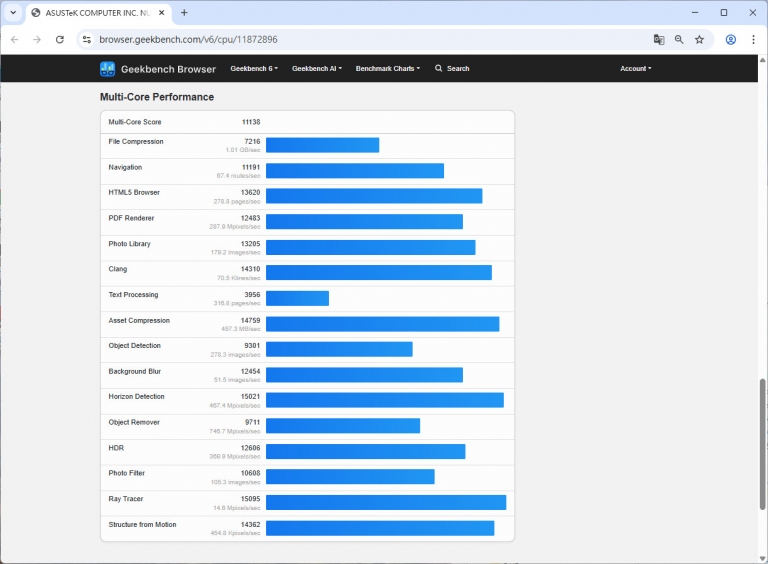
Task: Click the Ray Tracer score bar
Action: click(386, 502)
